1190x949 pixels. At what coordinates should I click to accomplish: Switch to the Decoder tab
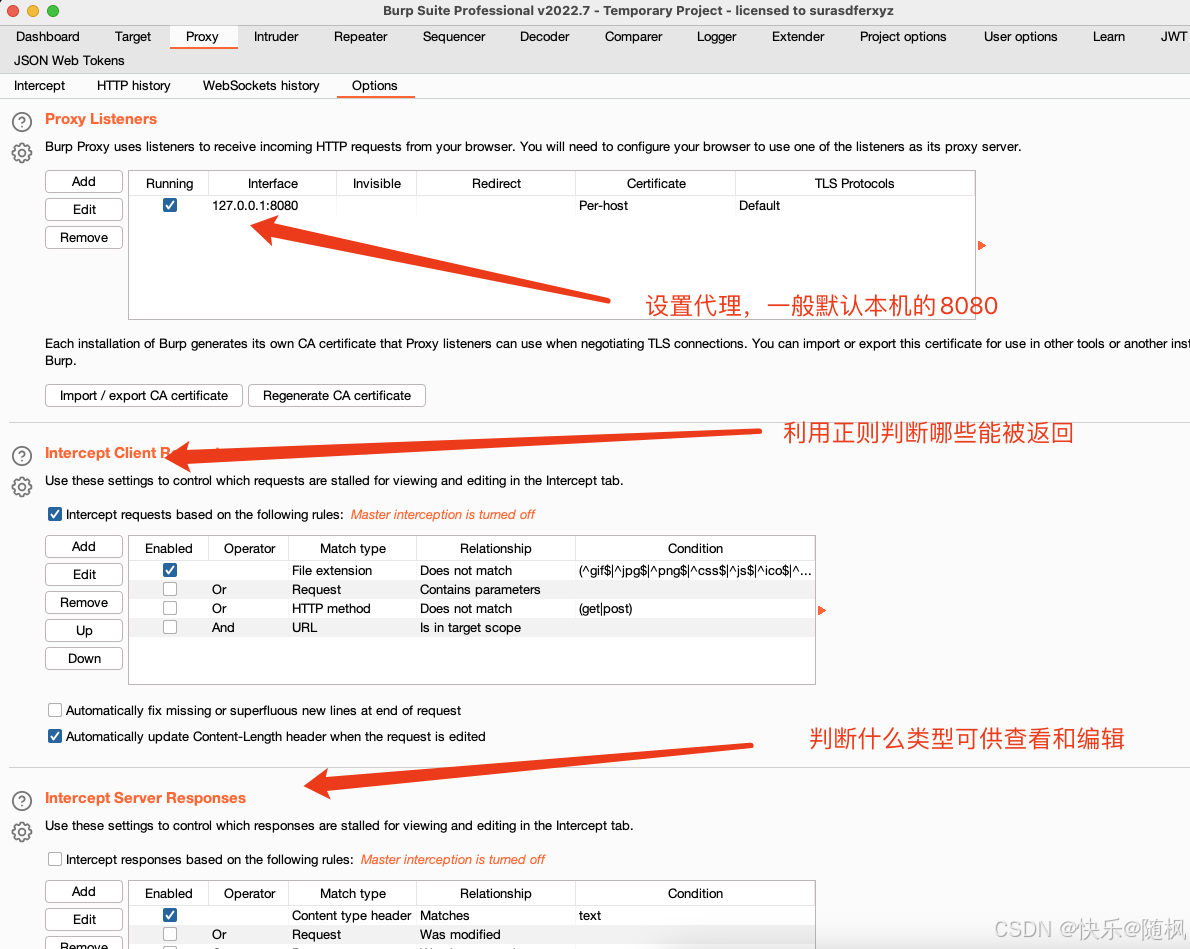click(544, 36)
